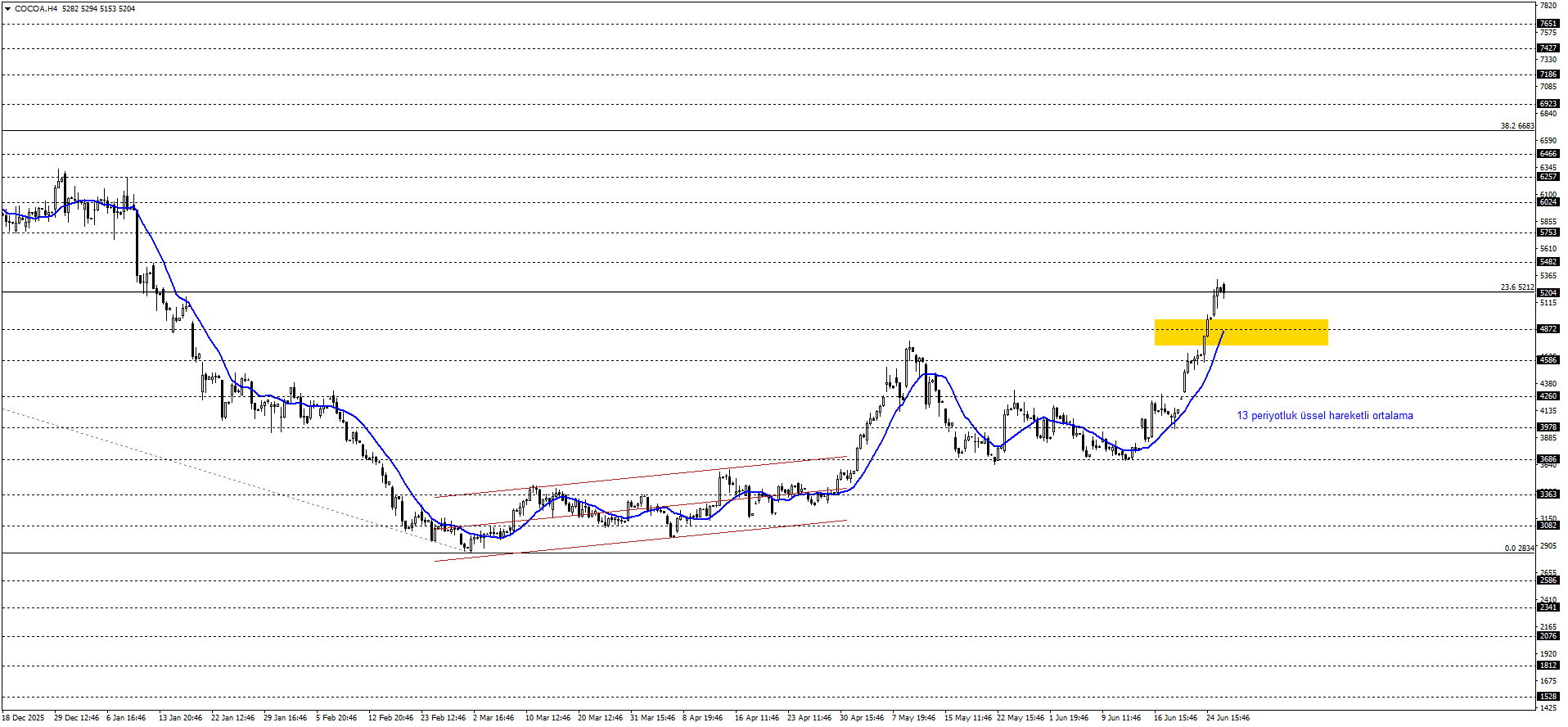The height and width of the screenshot is (727, 1568).
Task: Click the 1812 horizontal line price tag
Action: tap(1548, 666)
